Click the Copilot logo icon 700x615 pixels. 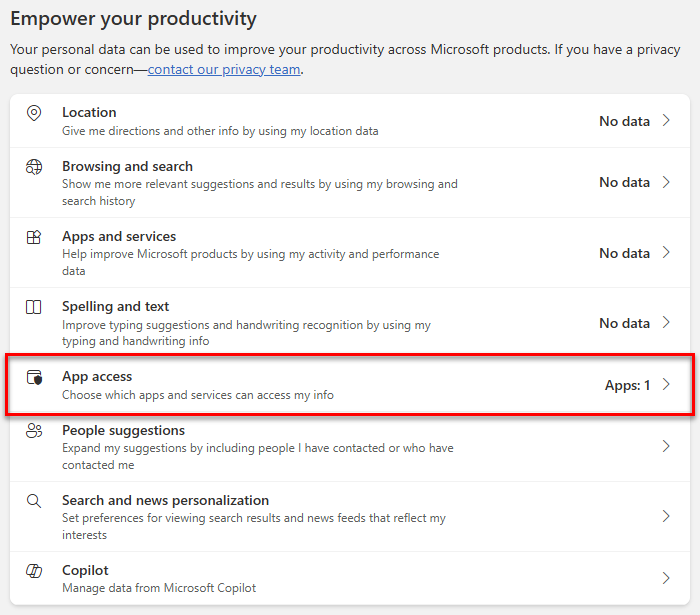pyautogui.click(x=34, y=570)
